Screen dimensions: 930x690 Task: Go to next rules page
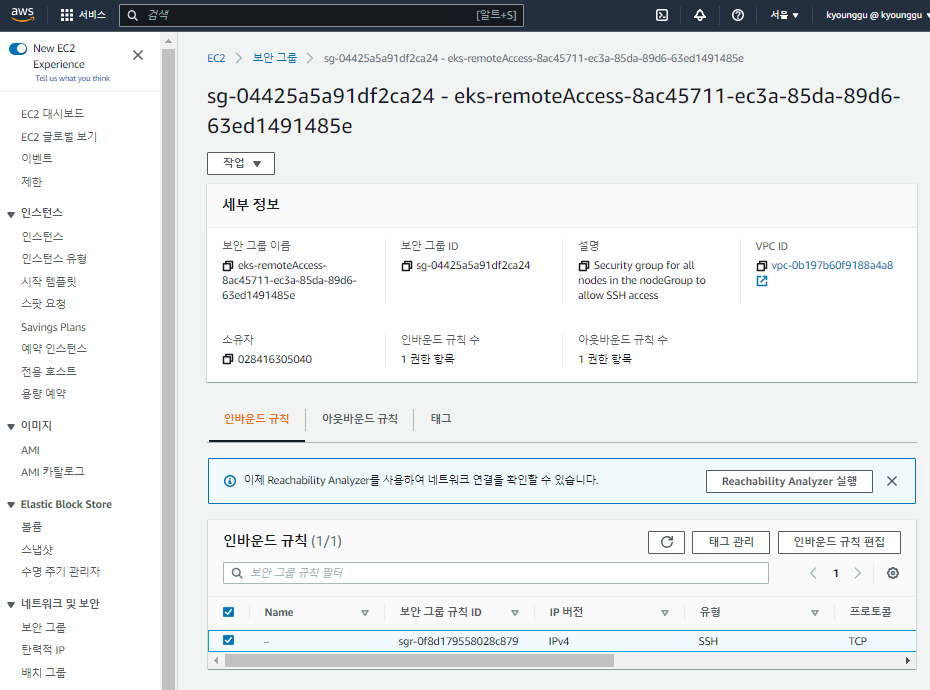[858, 573]
